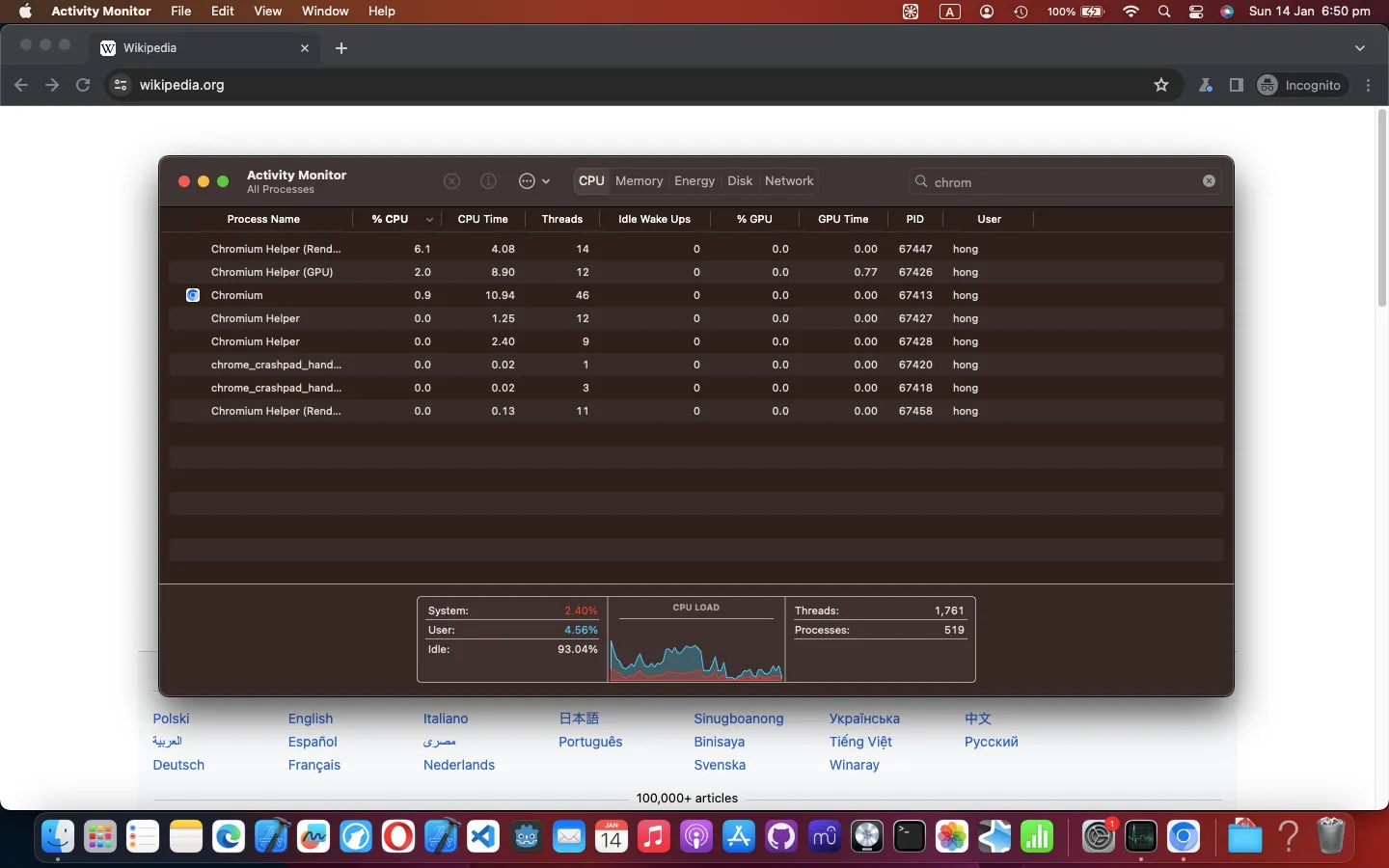This screenshot has height=868, width=1389.
Task: Switch to the CPU tab
Action: tap(591, 181)
